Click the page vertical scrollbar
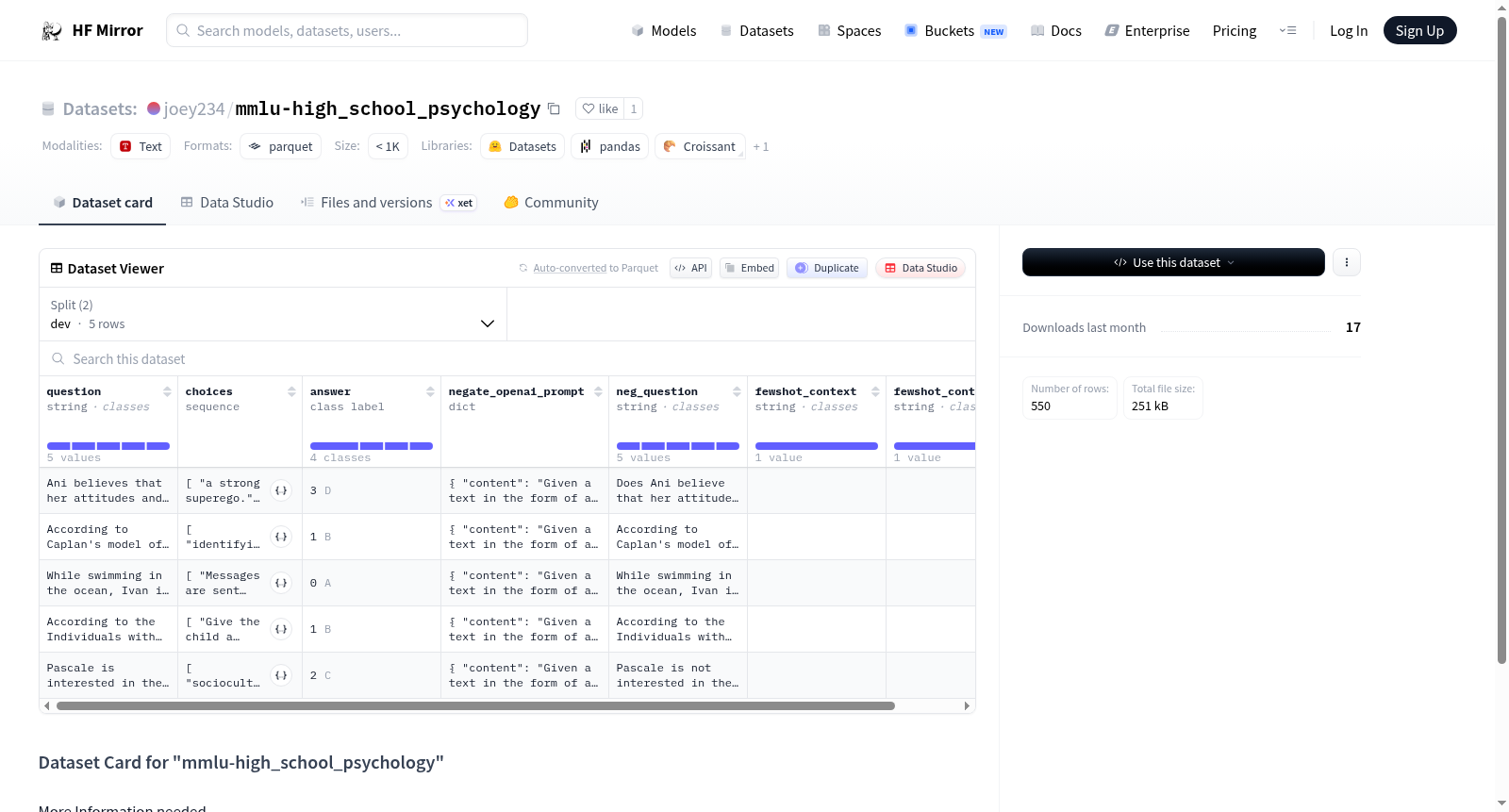The image size is (1509, 812). pos(1501,340)
